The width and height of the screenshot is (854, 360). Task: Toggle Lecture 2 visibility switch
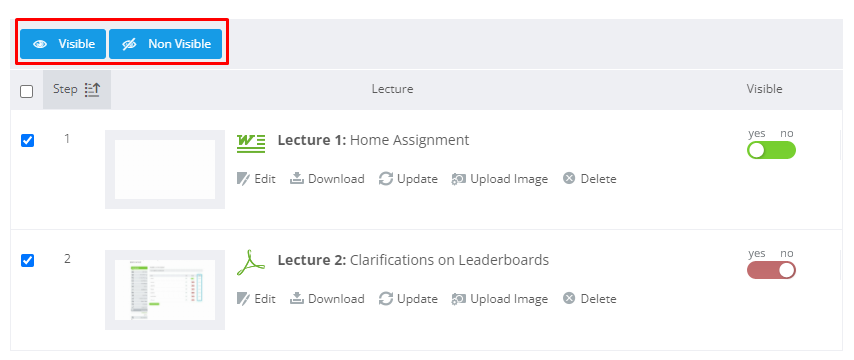tap(771, 270)
